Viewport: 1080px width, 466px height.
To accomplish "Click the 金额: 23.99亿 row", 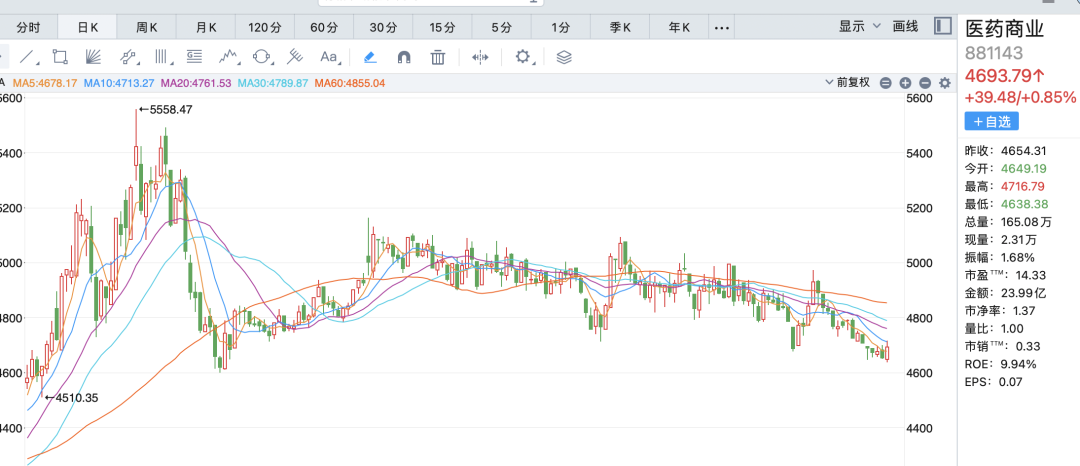I will (x=1005, y=293).
